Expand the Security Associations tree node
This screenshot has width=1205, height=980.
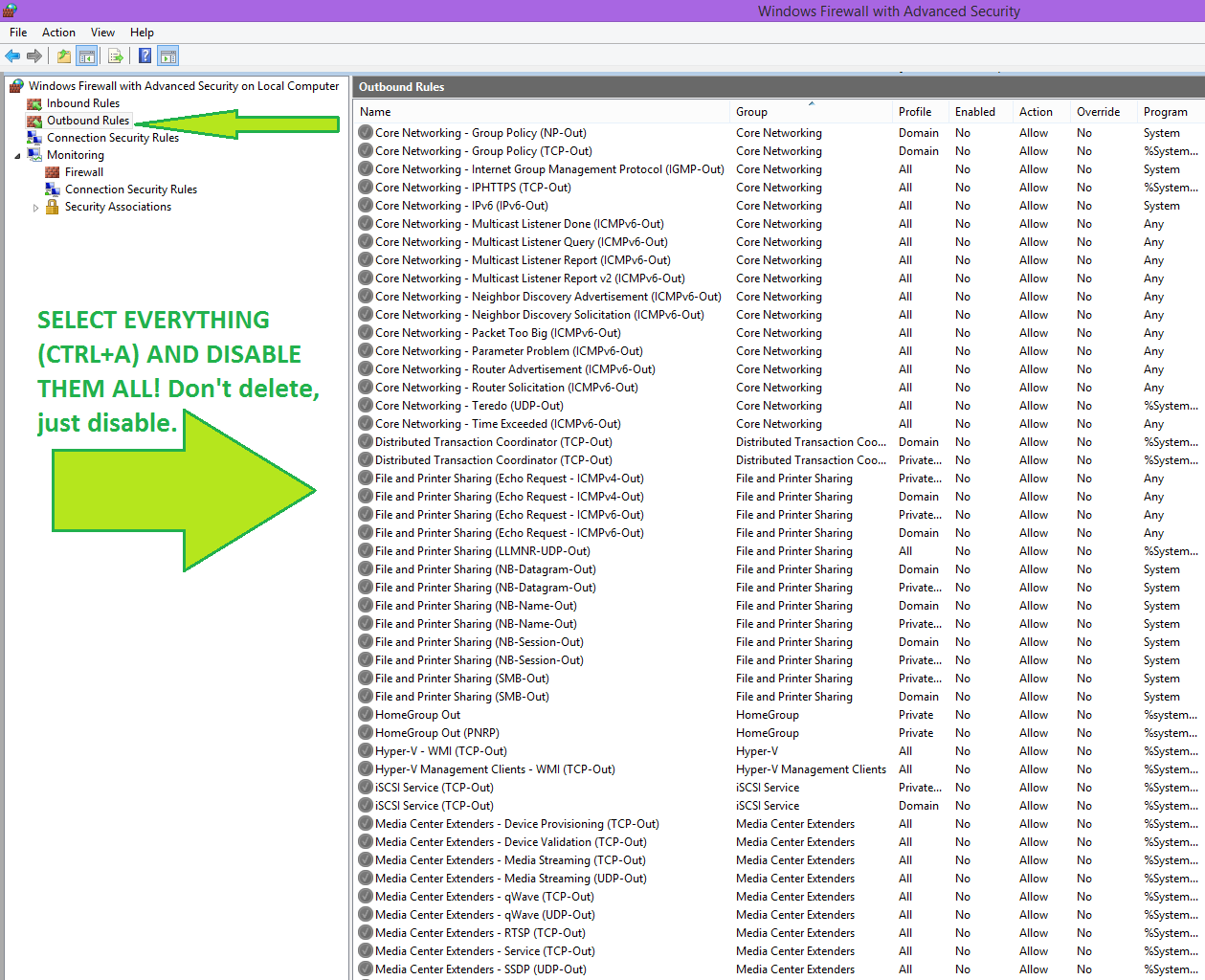[36, 208]
